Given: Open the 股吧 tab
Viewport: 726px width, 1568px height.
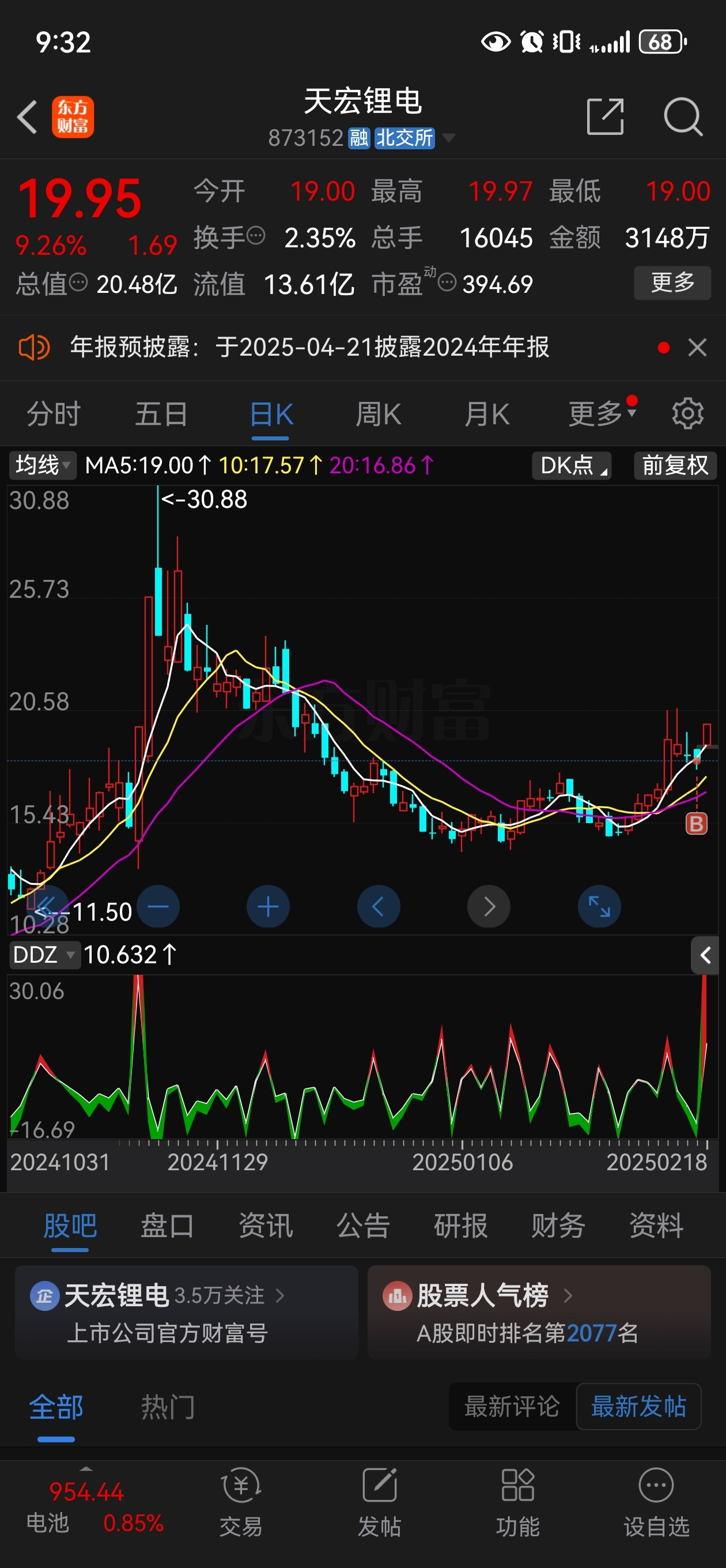Looking at the screenshot, I should tap(70, 1227).
